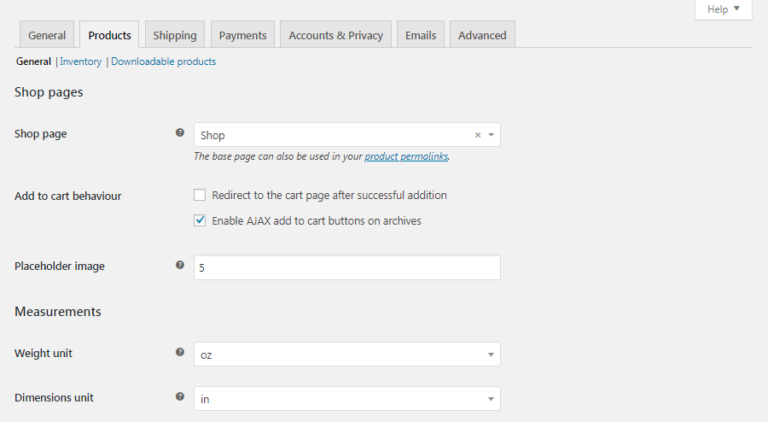Select the Emails tab

[x=420, y=35]
